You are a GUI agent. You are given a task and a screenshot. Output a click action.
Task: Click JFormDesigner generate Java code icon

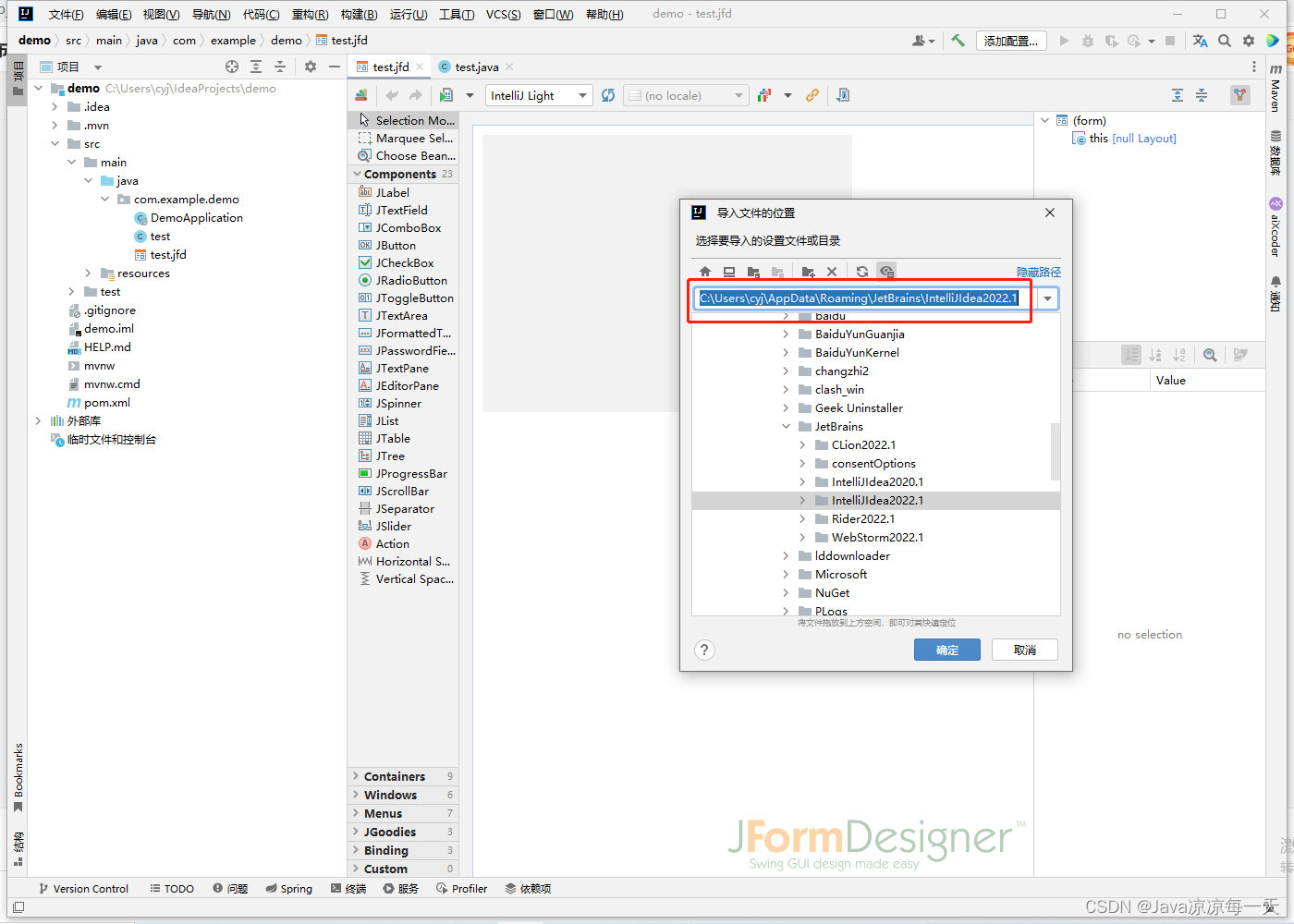pos(843,95)
